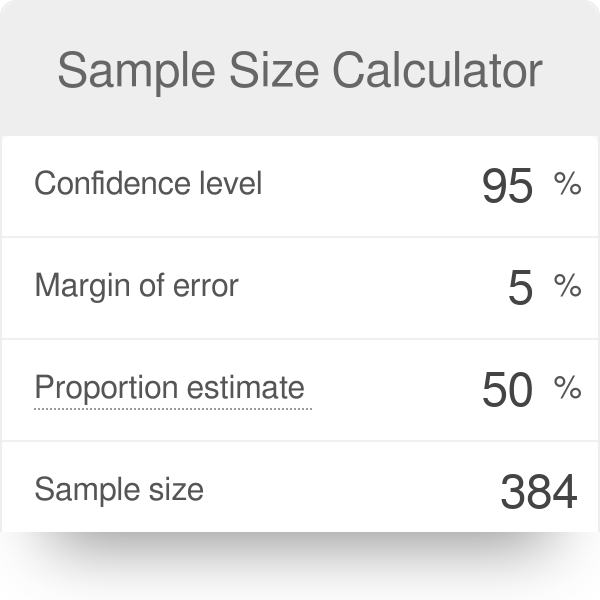The width and height of the screenshot is (600, 600).
Task: Click the percent unit beside 95
Action: pyautogui.click(x=567, y=183)
